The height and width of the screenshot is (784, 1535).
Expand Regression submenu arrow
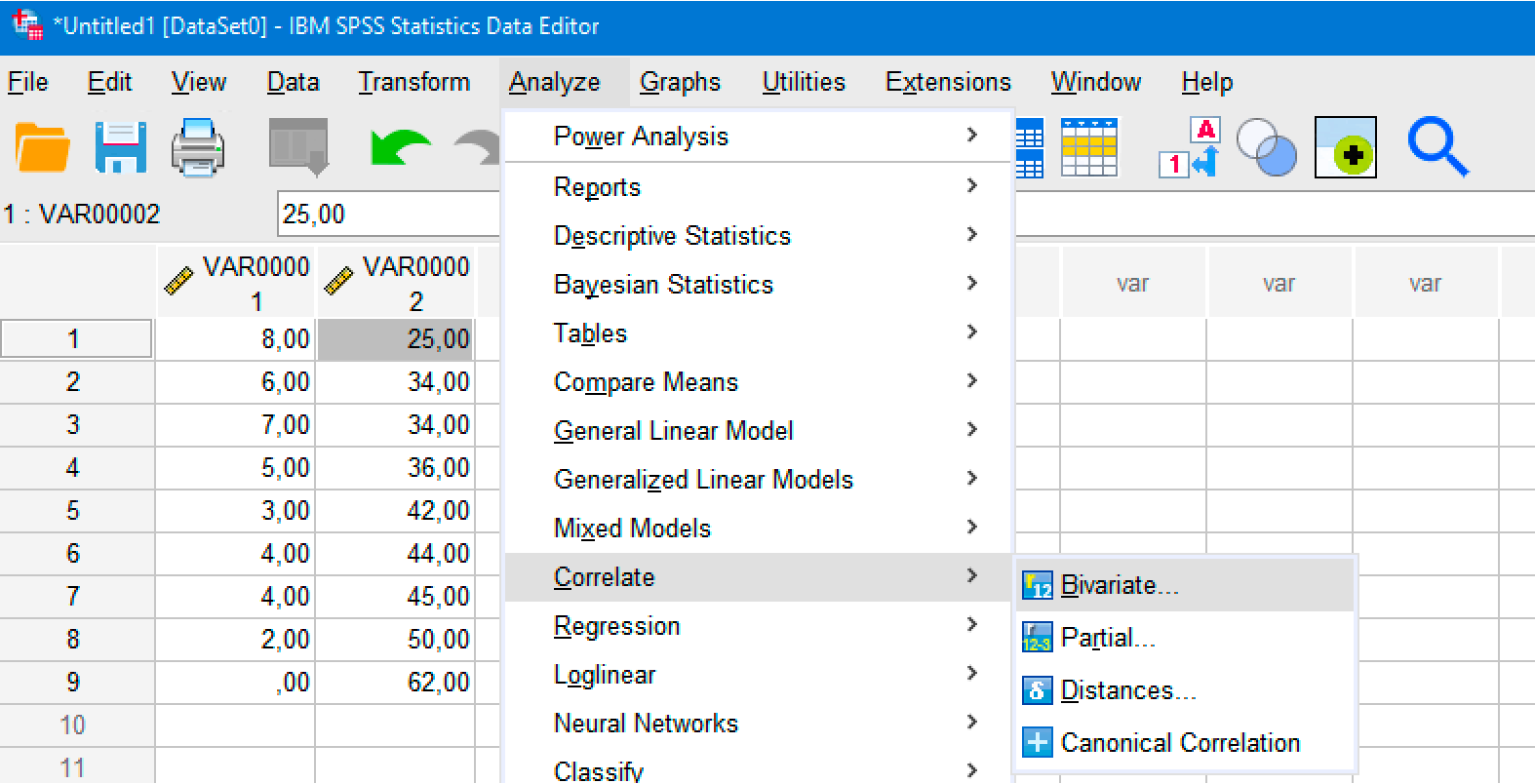click(971, 624)
